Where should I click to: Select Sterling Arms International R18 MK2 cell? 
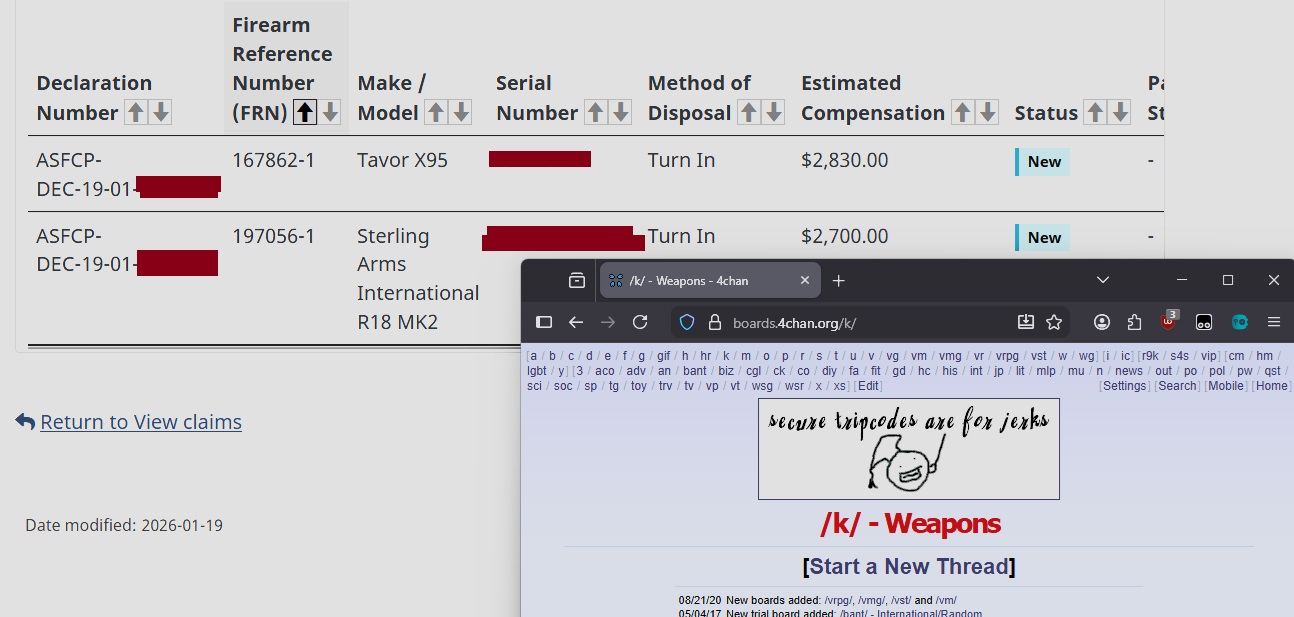[x=418, y=279]
